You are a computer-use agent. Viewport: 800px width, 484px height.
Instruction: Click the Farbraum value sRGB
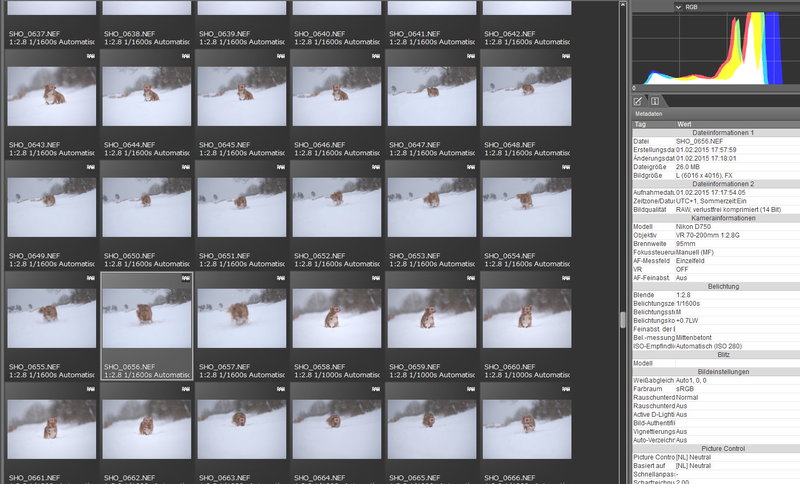point(685,389)
